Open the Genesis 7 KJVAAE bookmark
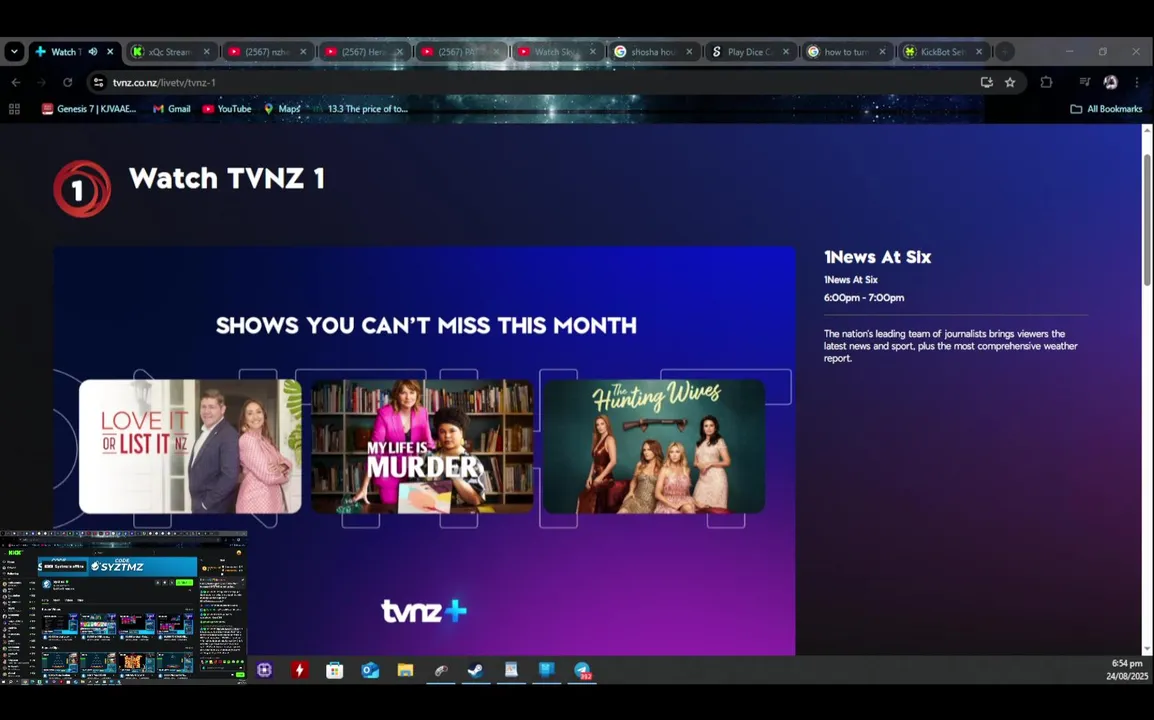Screen dimensions: 1154x720 coord(89,109)
